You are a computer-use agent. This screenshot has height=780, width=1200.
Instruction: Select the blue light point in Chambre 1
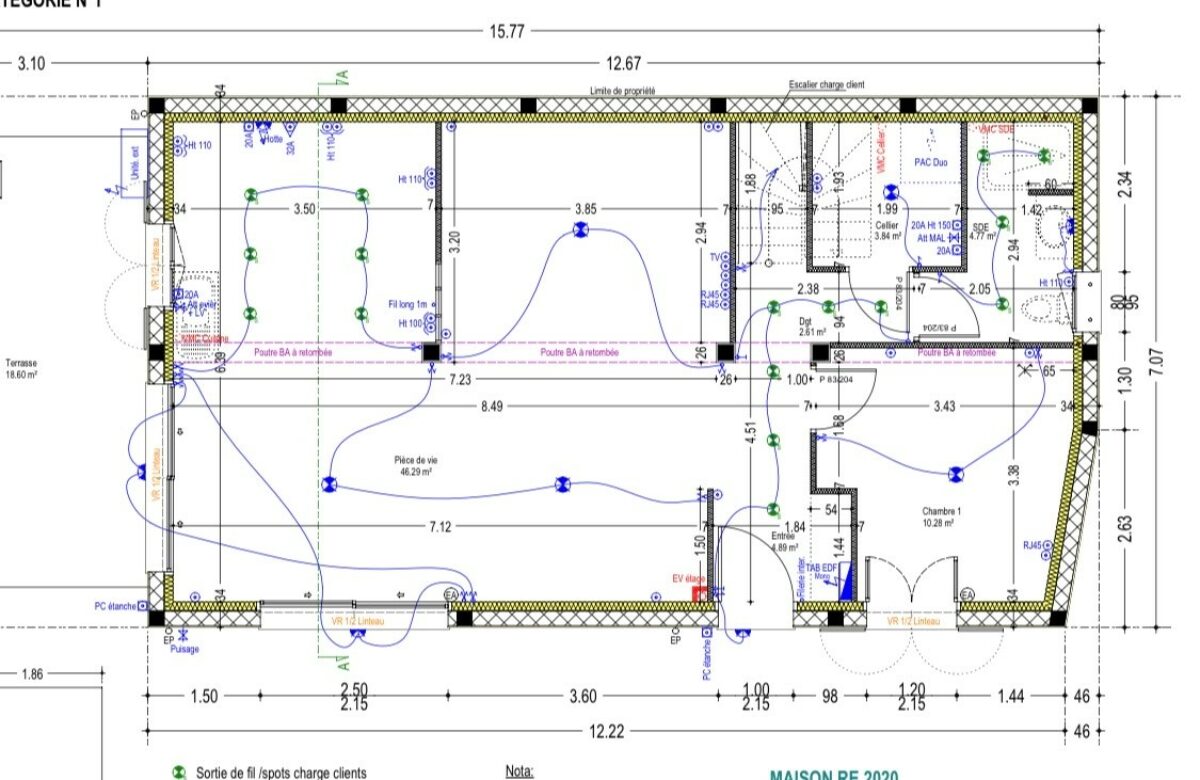(x=955, y=475)
